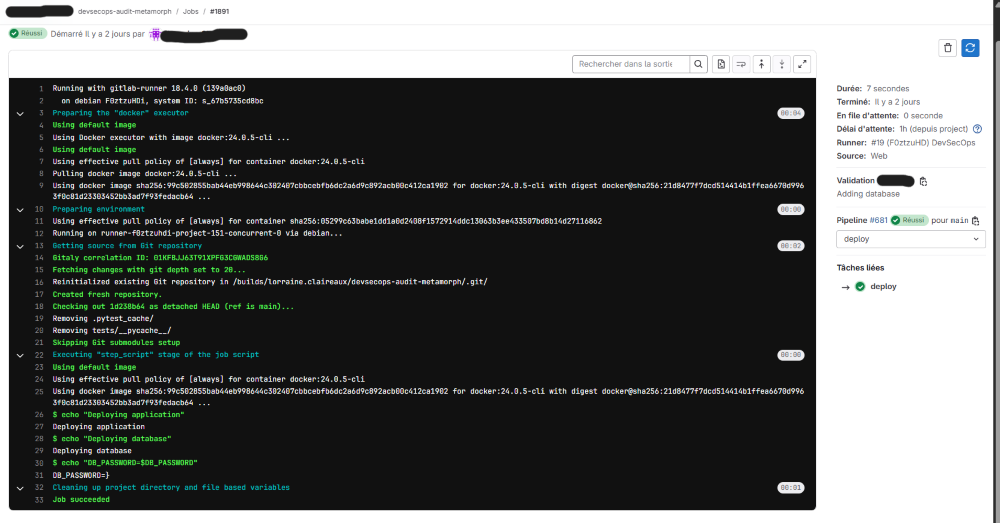Erase job log with trash icon
Image resolution: width=1000 pixels, height=523 pixels.
948,48
